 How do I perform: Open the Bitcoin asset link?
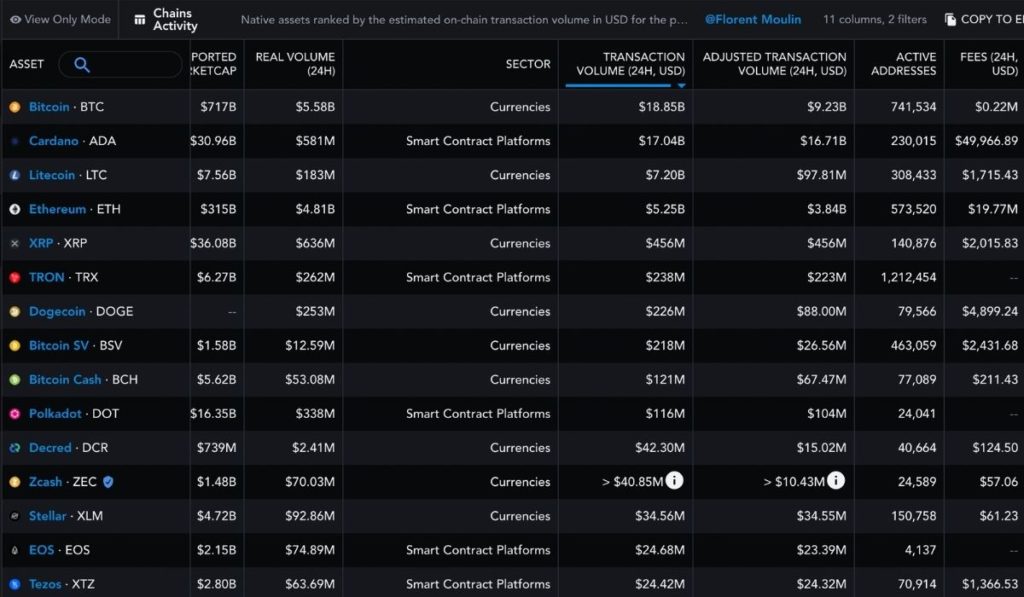point(49,106)
